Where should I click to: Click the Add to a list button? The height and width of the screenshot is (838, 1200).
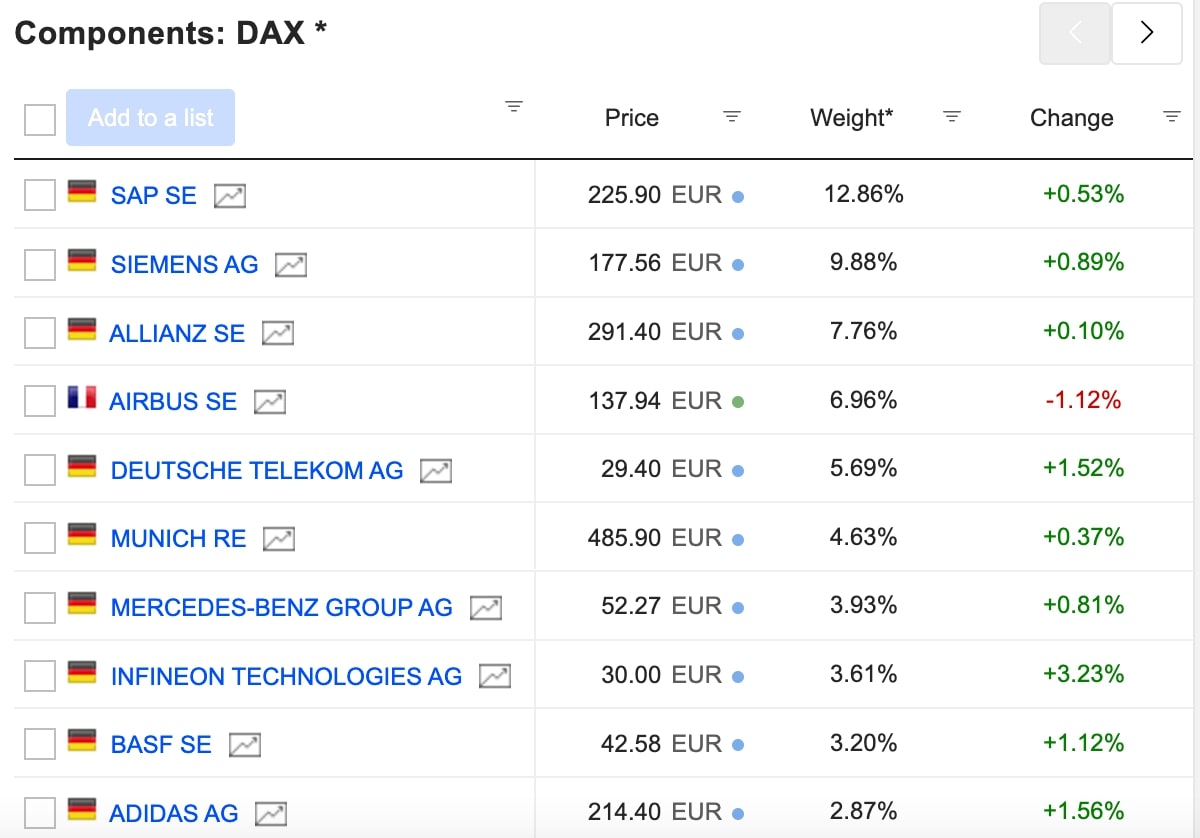pyautogui.click(x=151, y=118)
